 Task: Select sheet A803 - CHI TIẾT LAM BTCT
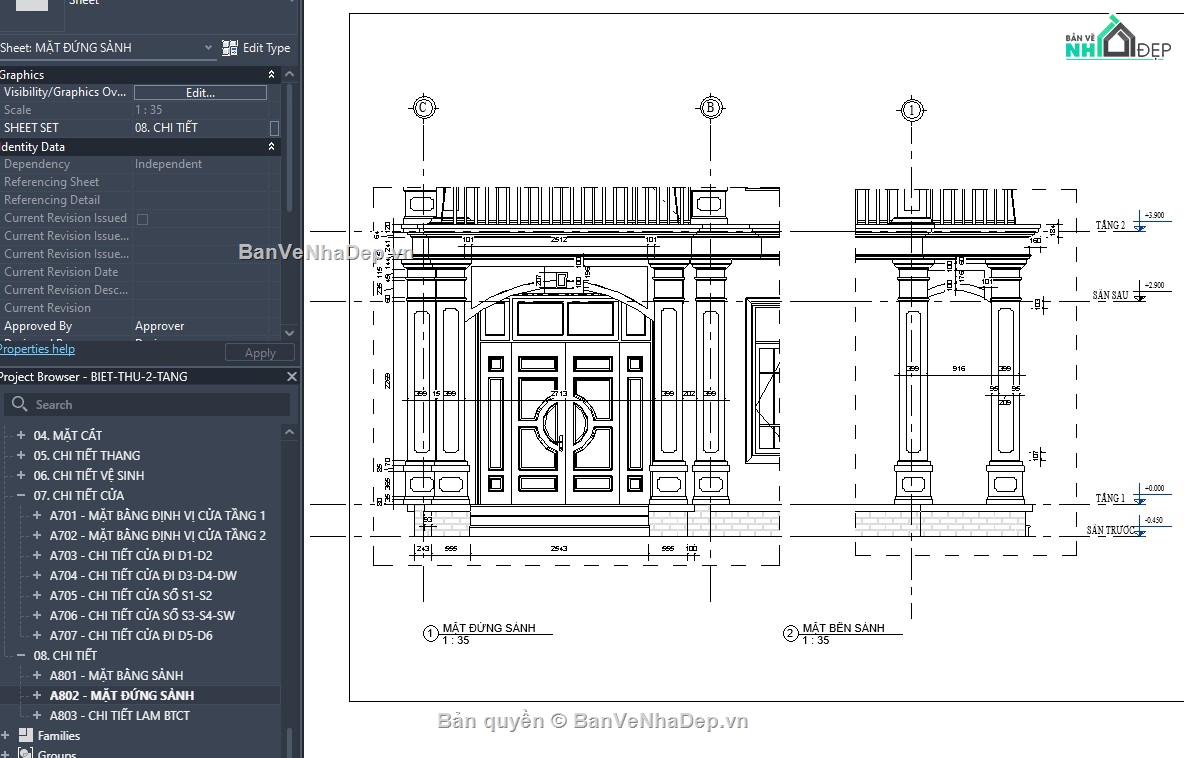(x=120, y=715)
